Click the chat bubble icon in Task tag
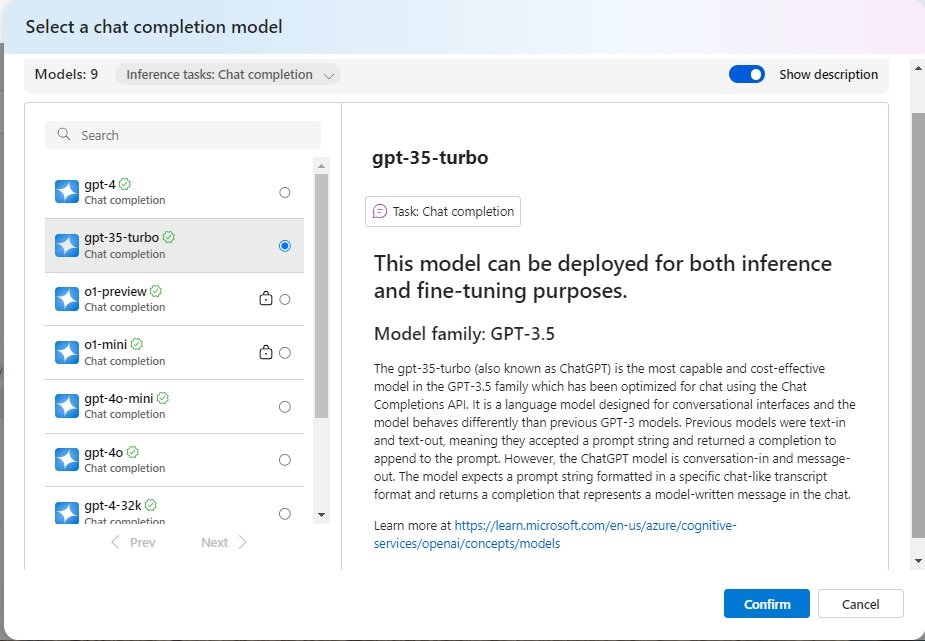The height and width of the screenshot is (641, 925). tap(380, 211)
